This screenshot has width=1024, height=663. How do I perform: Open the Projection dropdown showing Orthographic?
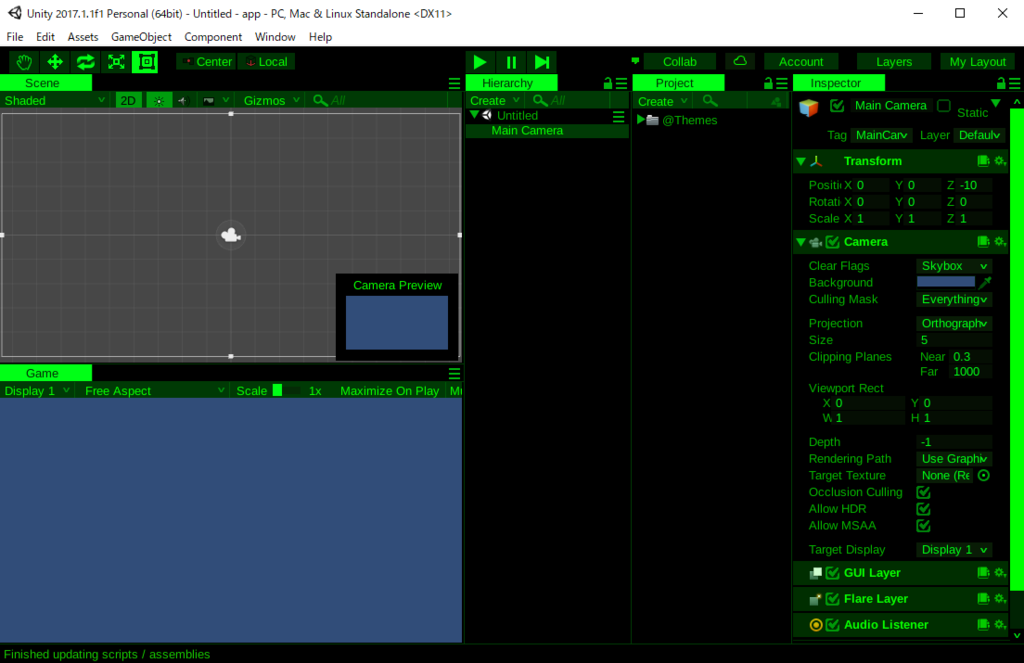coord(952,323)
